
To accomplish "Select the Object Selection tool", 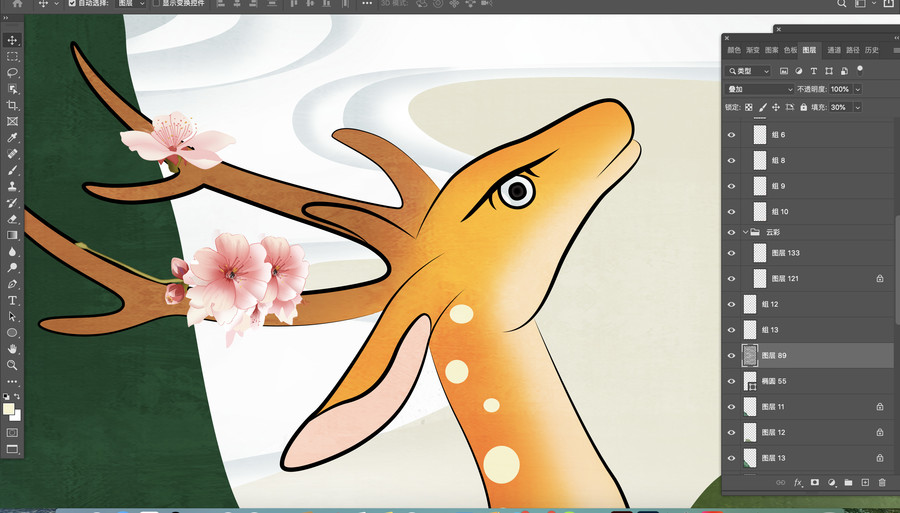I will pos(12,89).
